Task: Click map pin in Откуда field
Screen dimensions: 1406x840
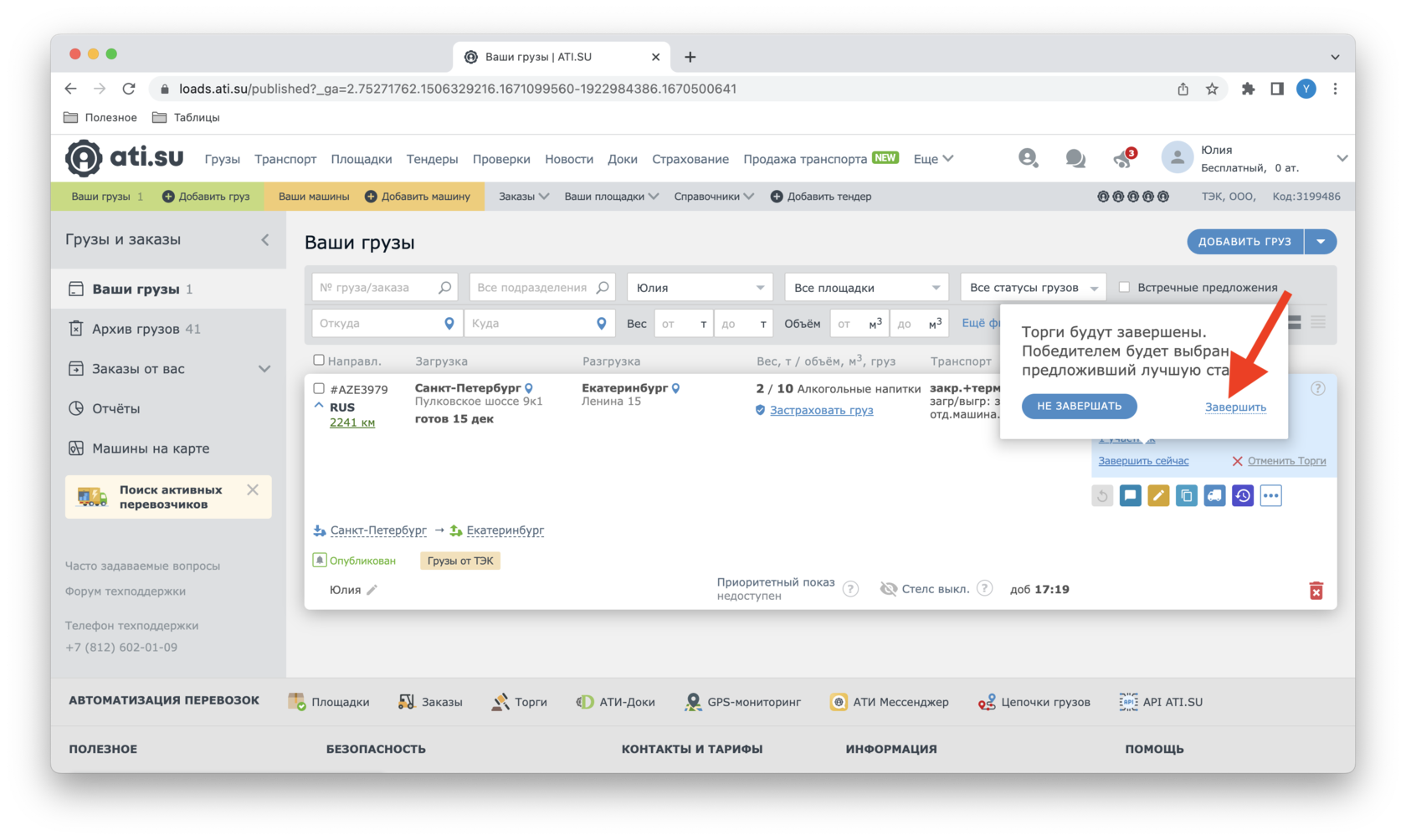Action: tap(449, 324)
